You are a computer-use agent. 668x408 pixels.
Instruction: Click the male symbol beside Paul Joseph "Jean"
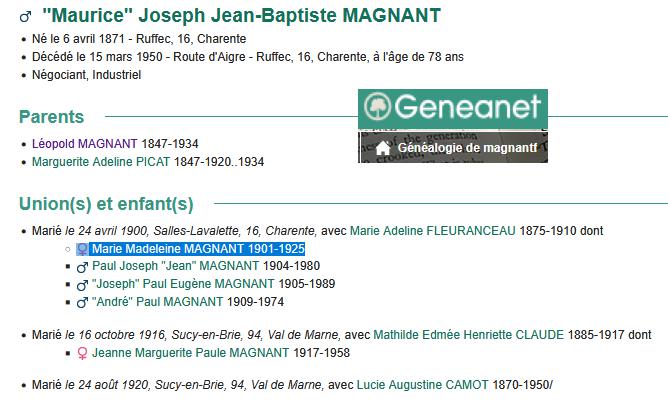(82, 267)
